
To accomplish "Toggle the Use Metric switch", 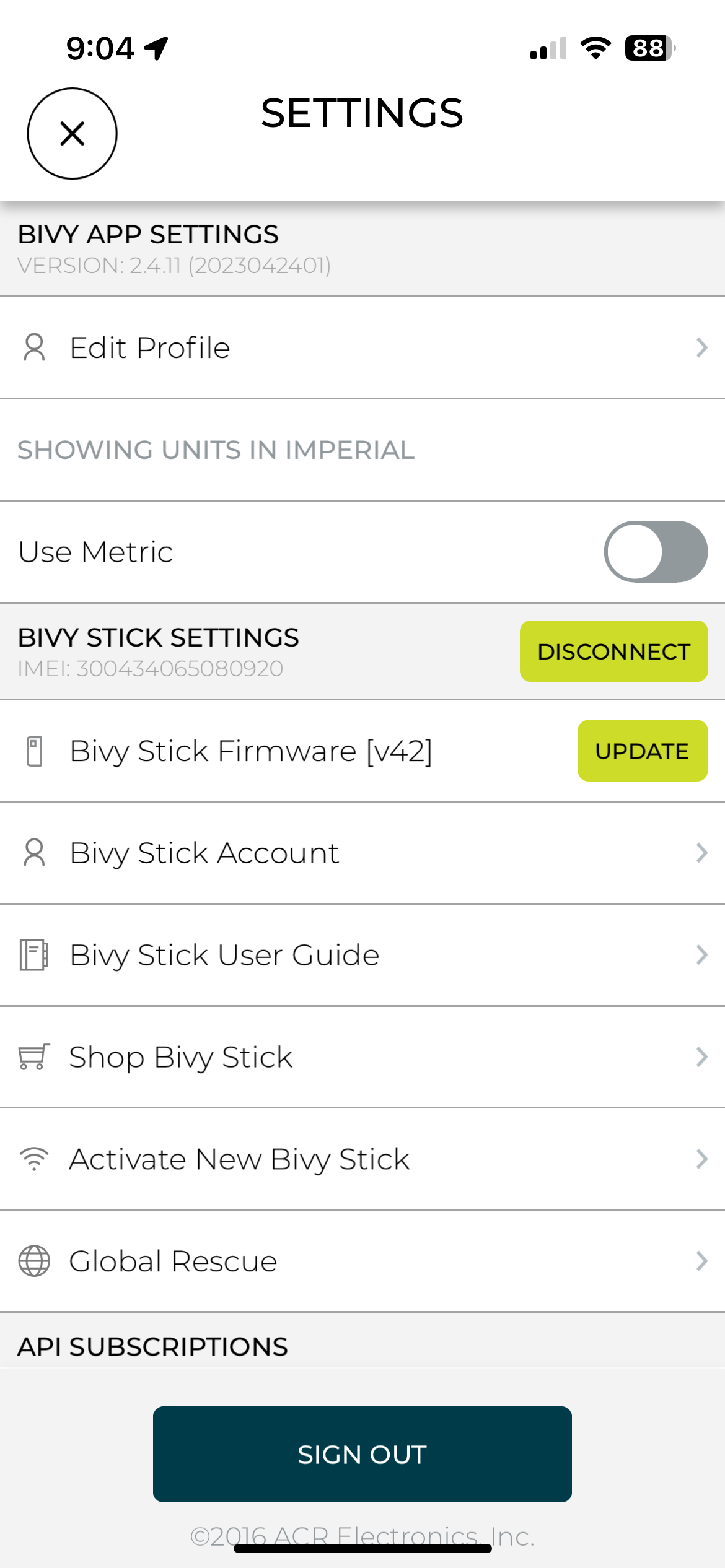I will click(x=656, y=552).
